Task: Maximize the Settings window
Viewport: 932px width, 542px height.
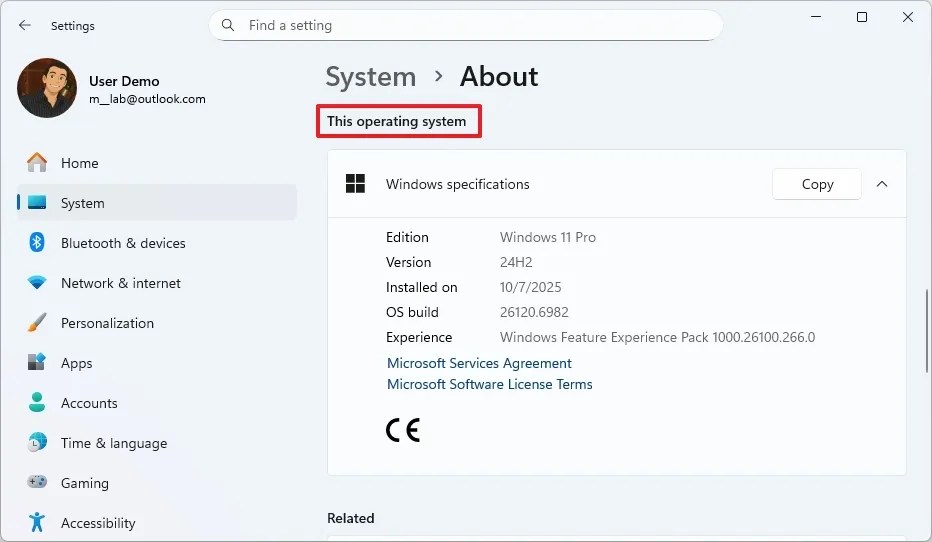Action: point(862,17)
